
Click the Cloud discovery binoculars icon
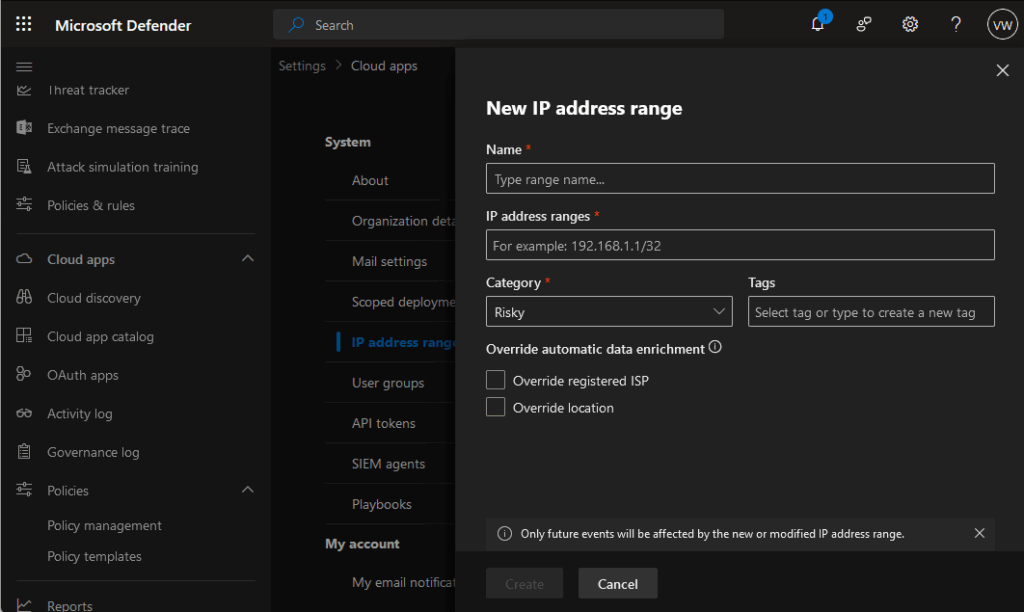point(25,298)
